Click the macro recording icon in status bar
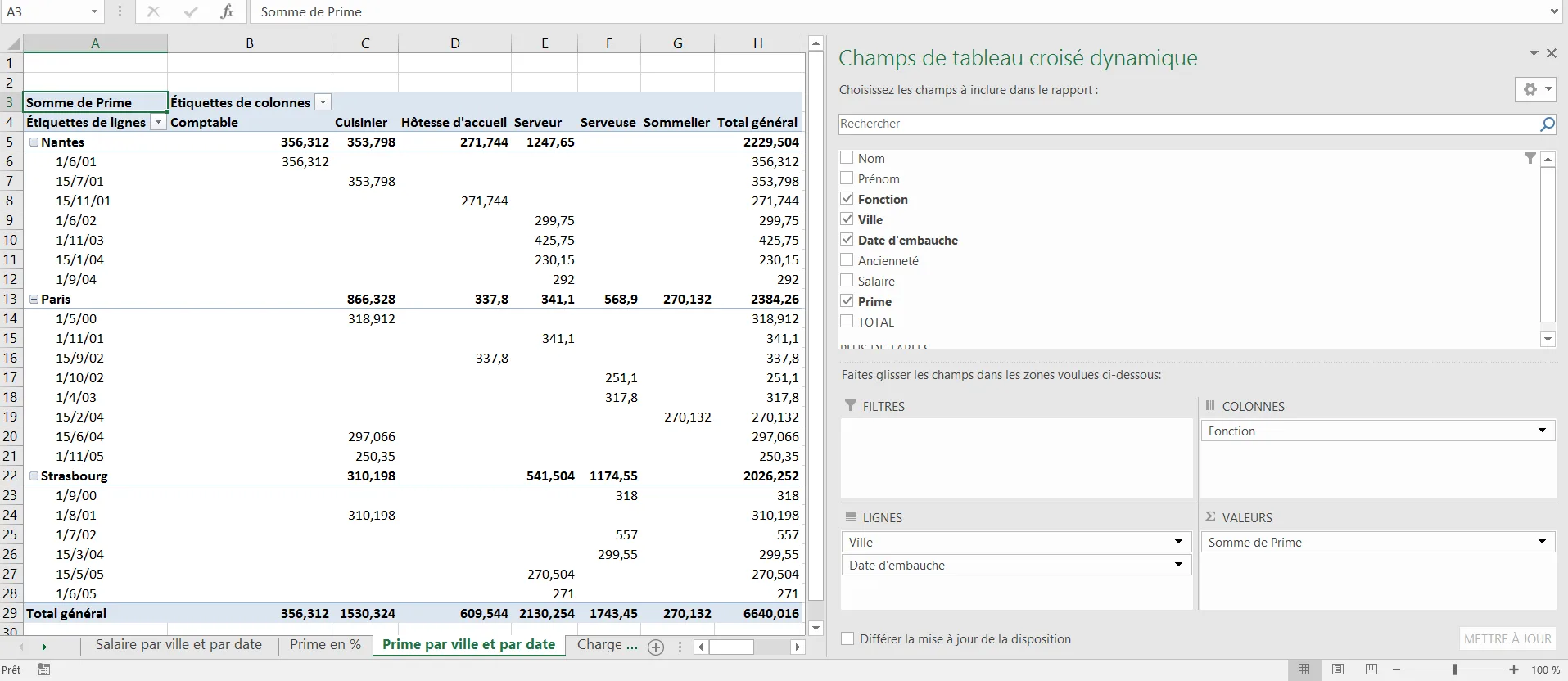Image resolution: width=1568 pixels, height=681 pixels. (x=44, y=670)
